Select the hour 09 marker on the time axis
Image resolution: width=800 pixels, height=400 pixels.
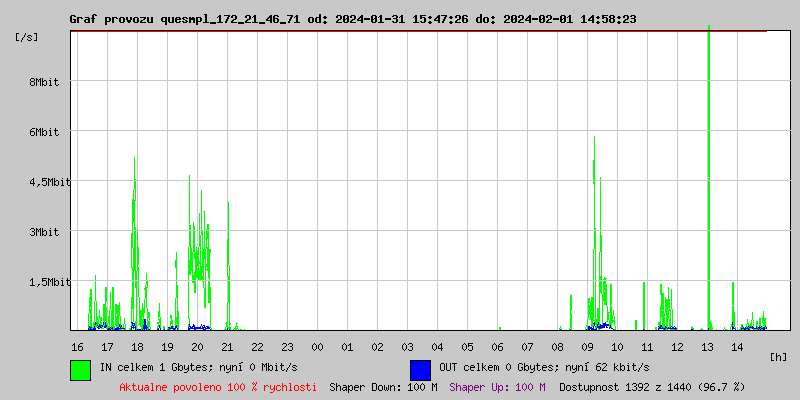(587, 347)
